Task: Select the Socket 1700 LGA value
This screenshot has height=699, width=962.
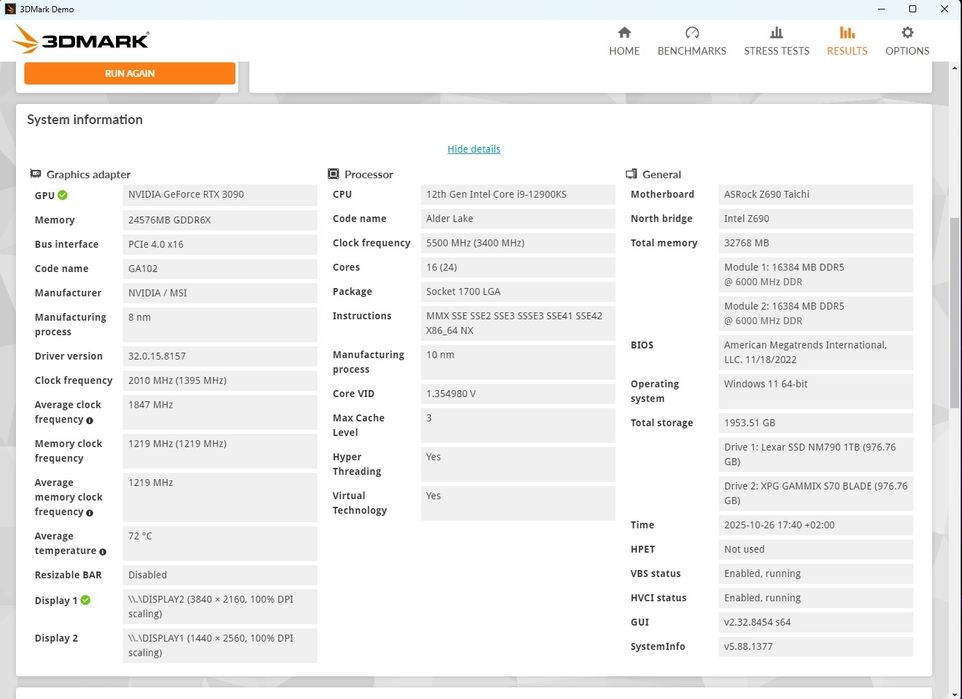Action: click(518, 292)
